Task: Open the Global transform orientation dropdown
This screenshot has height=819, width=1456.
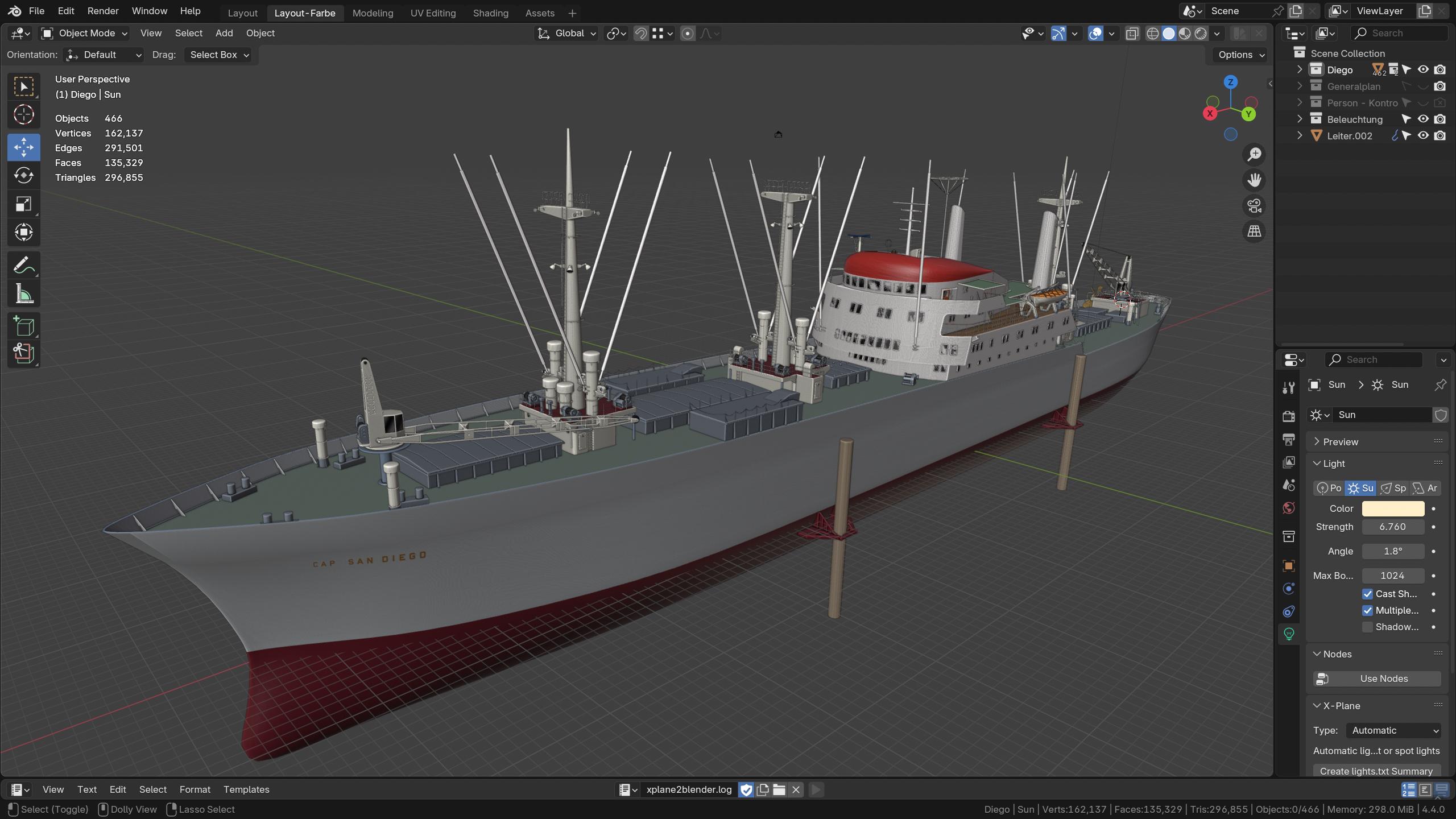Action: (567, 34)
